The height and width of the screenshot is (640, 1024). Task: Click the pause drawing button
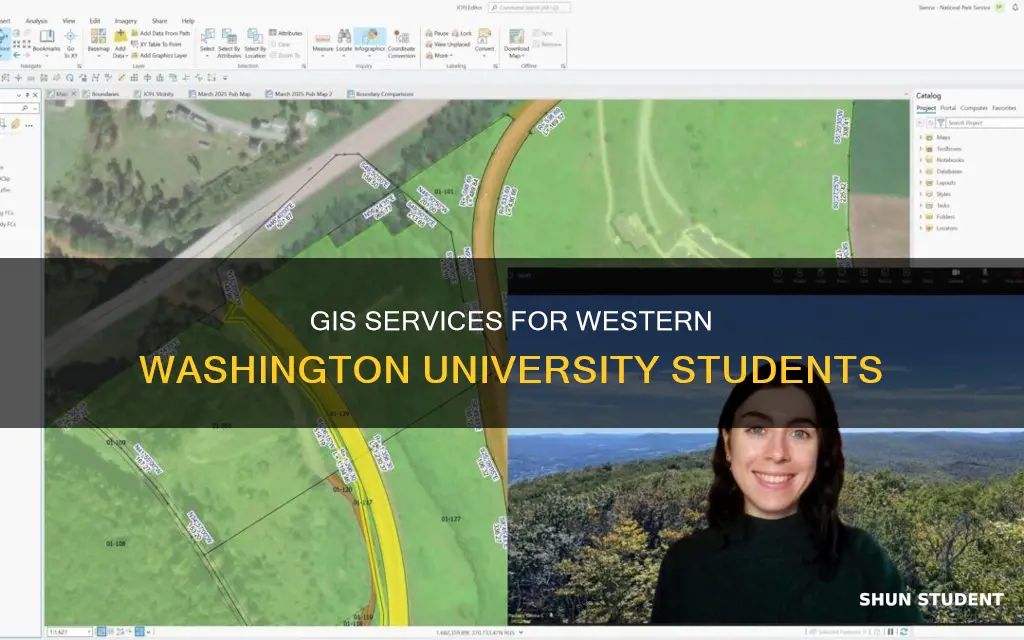[x=890, y=632]
